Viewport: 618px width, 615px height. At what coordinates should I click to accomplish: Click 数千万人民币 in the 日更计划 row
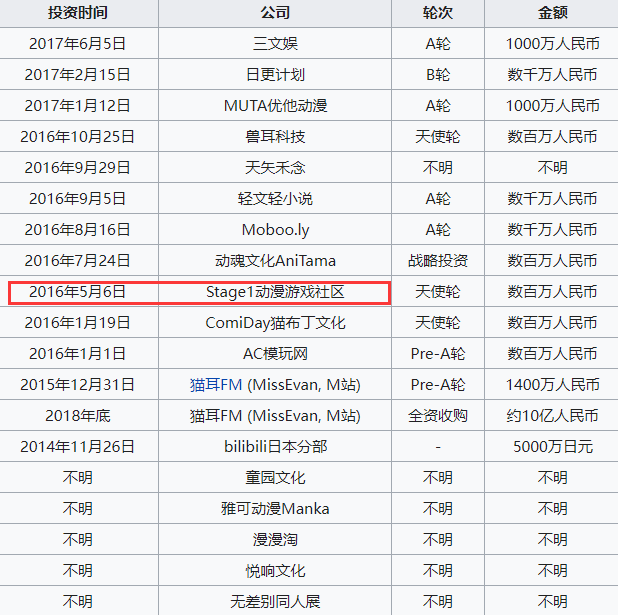click(553, 75)
